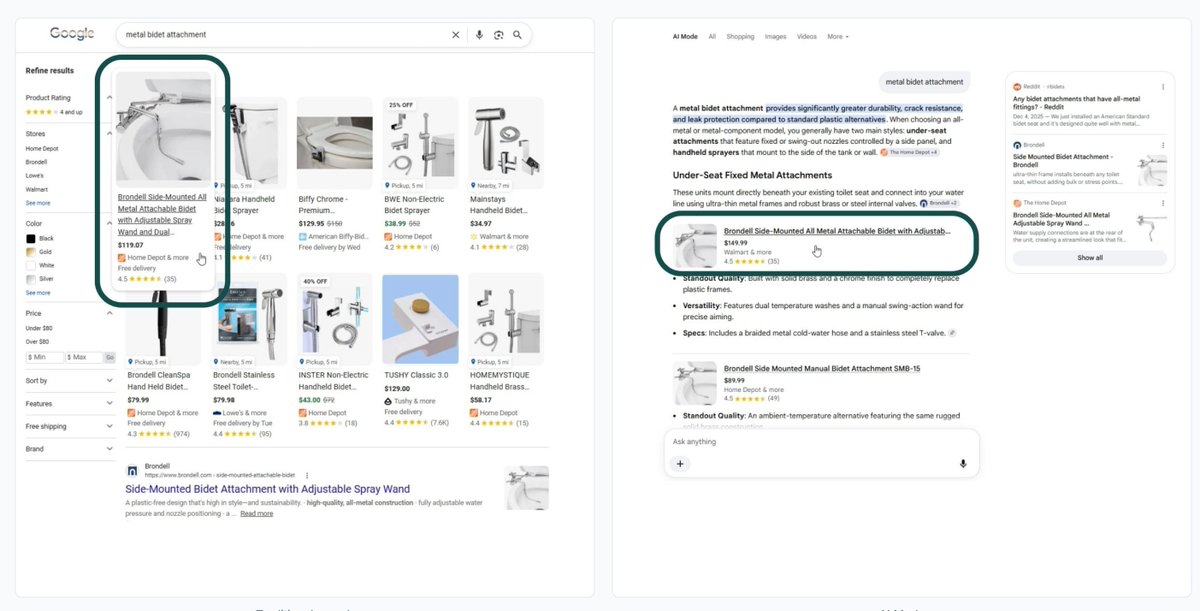Open three-dot menu on The Home Depot source card
This screenshot has height=611, width=1200.
(1163, 203)
